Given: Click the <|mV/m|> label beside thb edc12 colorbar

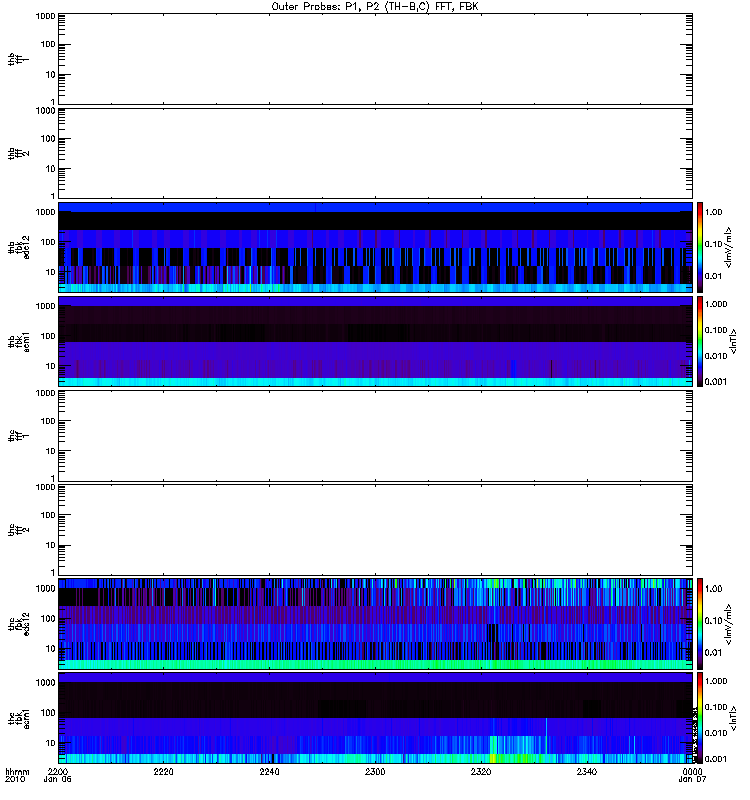Looking at the screenshot, I should tap(729, 247).
